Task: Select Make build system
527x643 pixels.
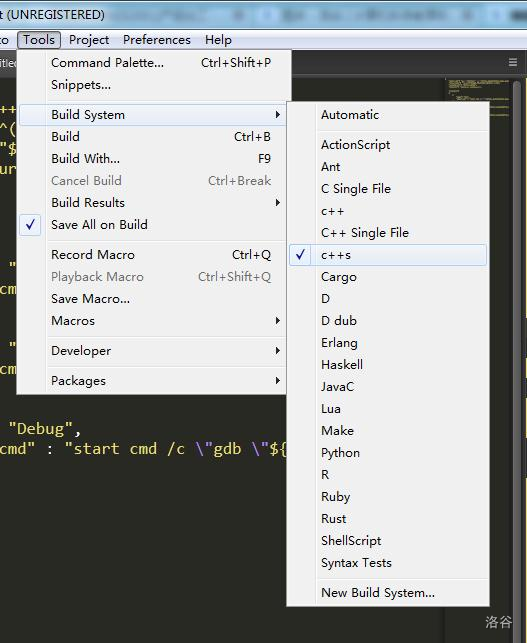Action: click(x=388, y=431)
